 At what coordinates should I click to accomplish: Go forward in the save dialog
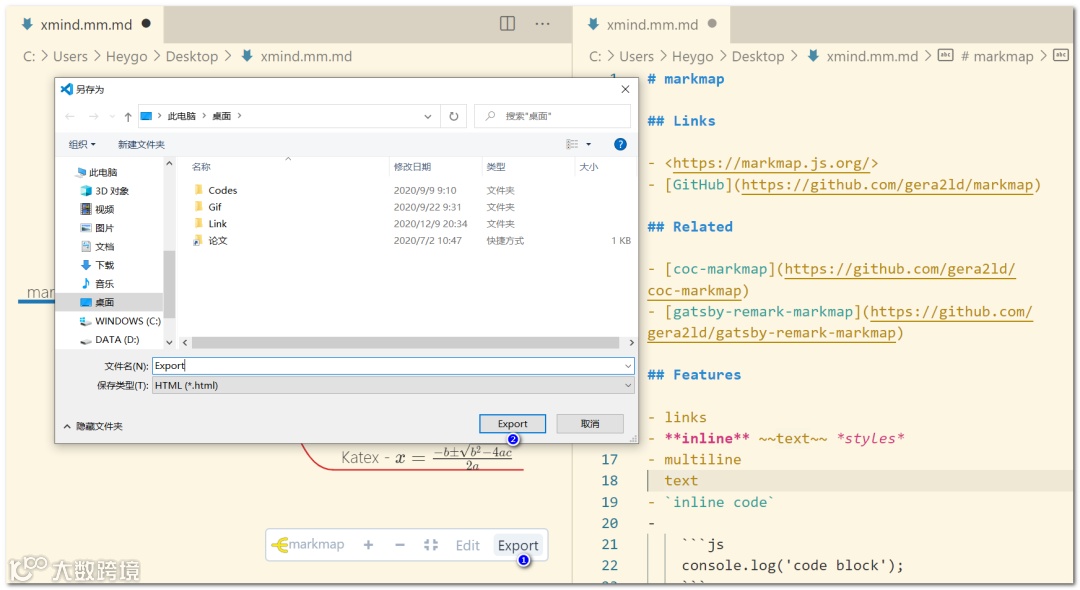click(94, 116)
